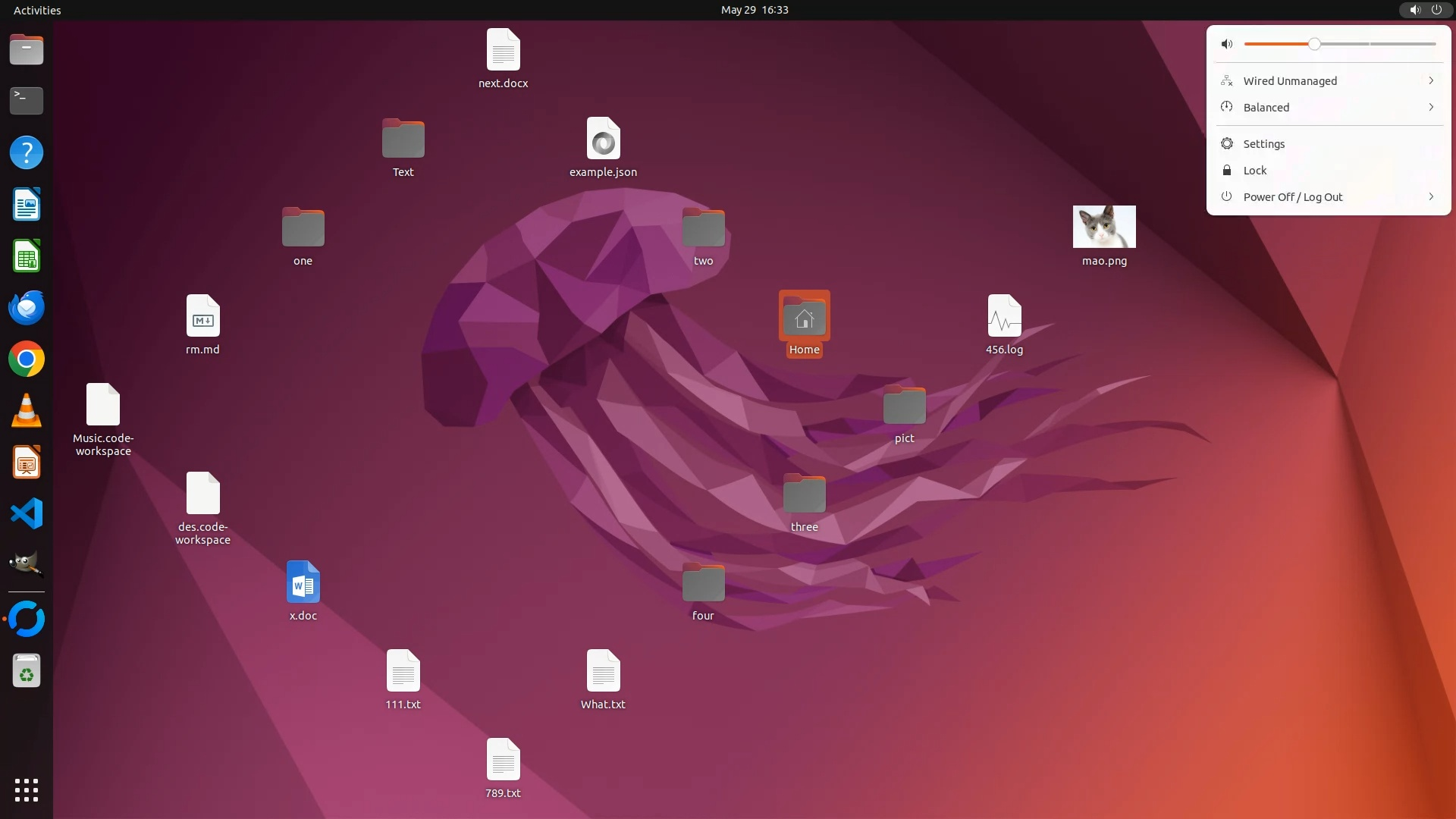This screenshot has height=819, width=1456.
Task: Open the Files manager from the dock
Action: 27,50
